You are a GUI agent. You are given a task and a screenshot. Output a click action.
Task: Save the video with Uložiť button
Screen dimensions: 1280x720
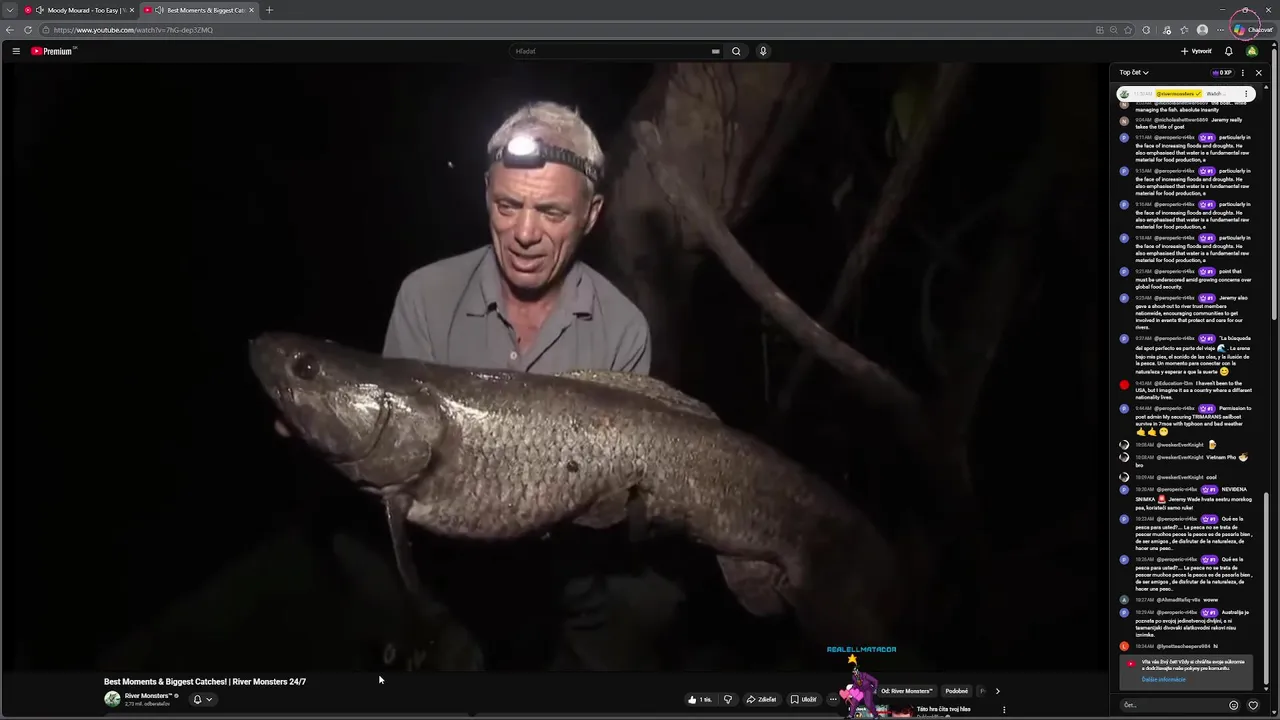[804, 699]
